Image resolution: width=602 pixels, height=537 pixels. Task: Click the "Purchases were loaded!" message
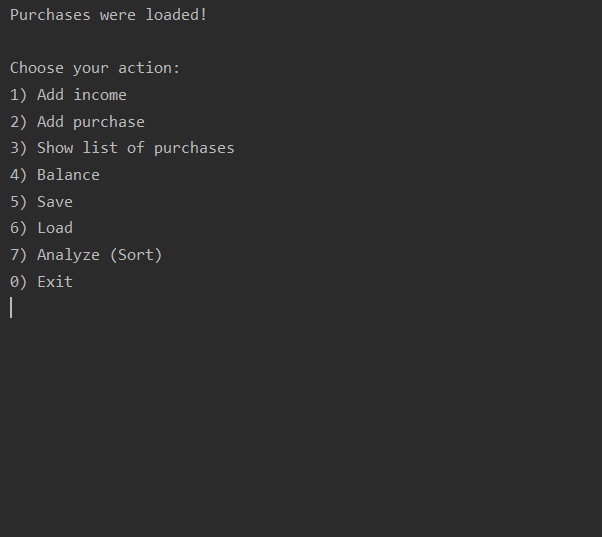(108, 15)
